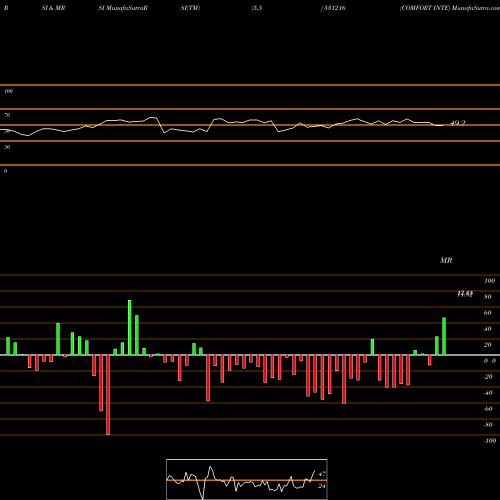Click the tallest green histogram bar
The image size is (500, 500).
(x=130, y=327)
